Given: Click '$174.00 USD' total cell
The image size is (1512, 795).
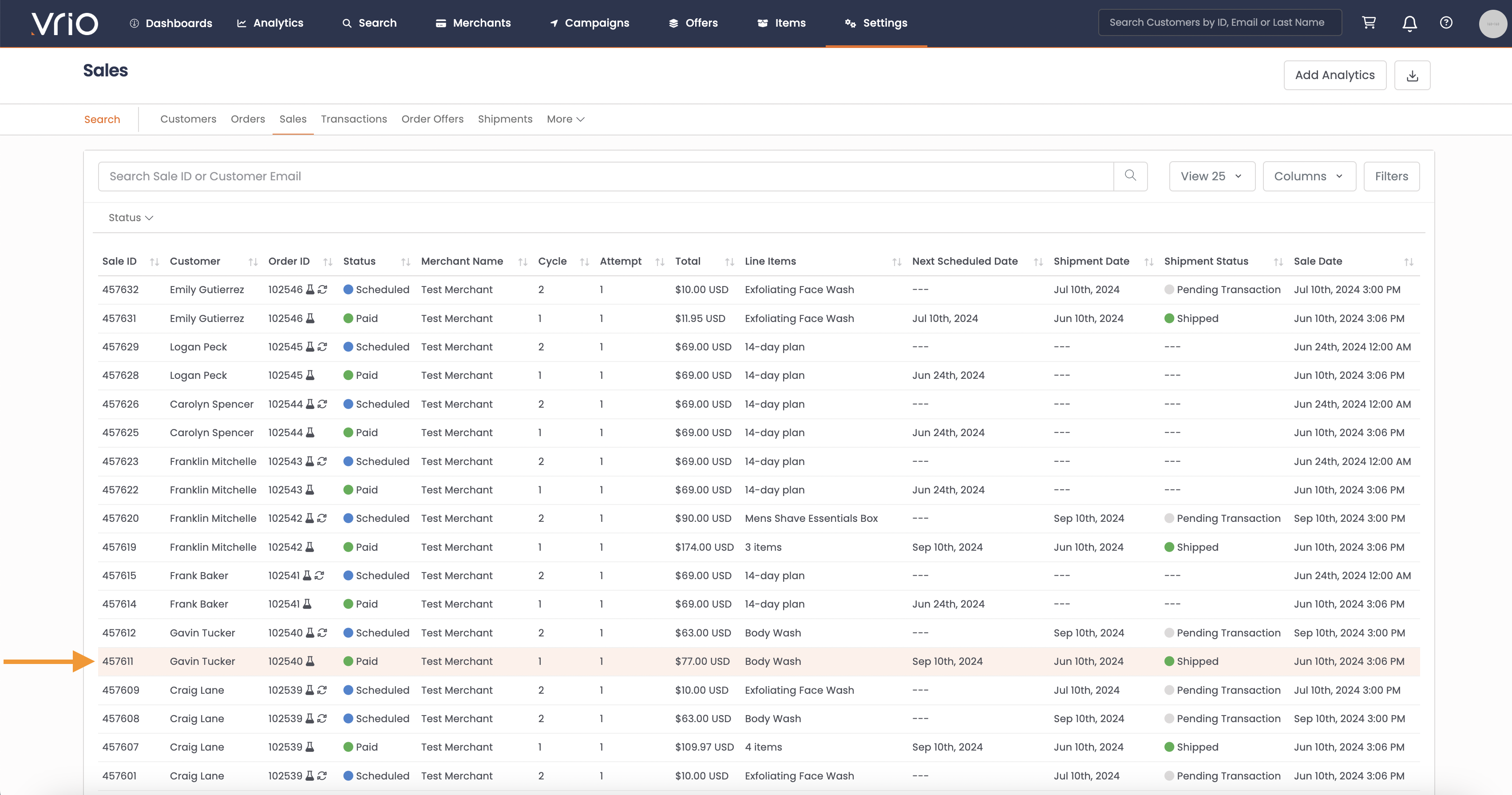Looking at the screenshot, I should tap(705, 547).
